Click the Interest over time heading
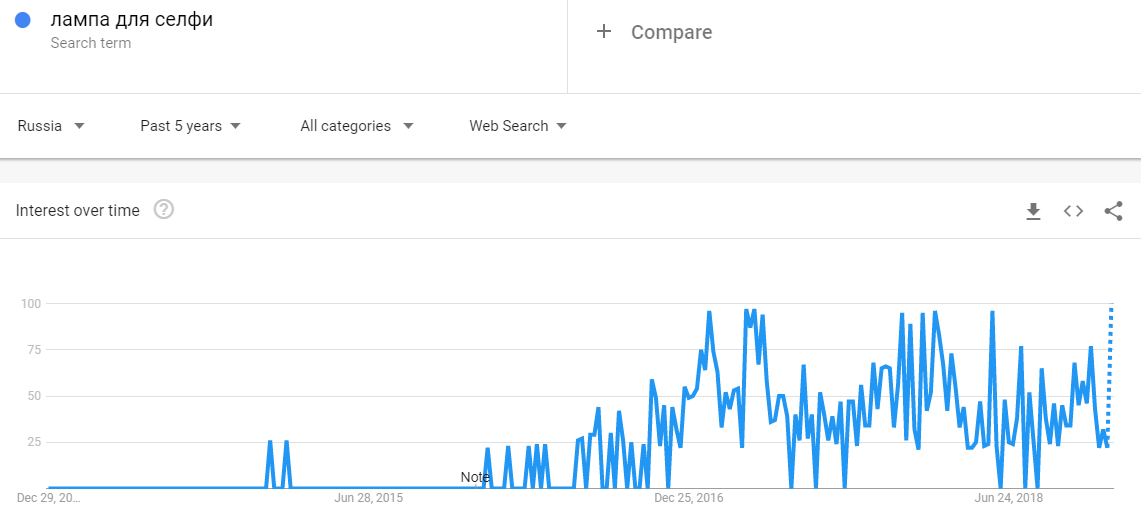 tap(78, 210)
